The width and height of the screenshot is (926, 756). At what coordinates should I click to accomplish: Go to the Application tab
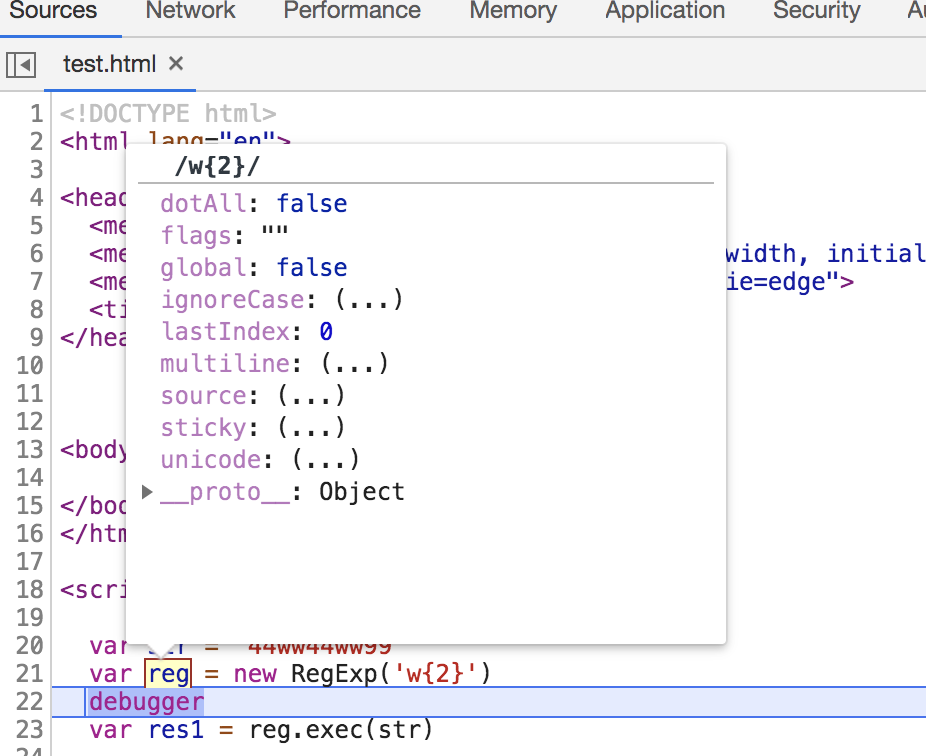point(665,12)
